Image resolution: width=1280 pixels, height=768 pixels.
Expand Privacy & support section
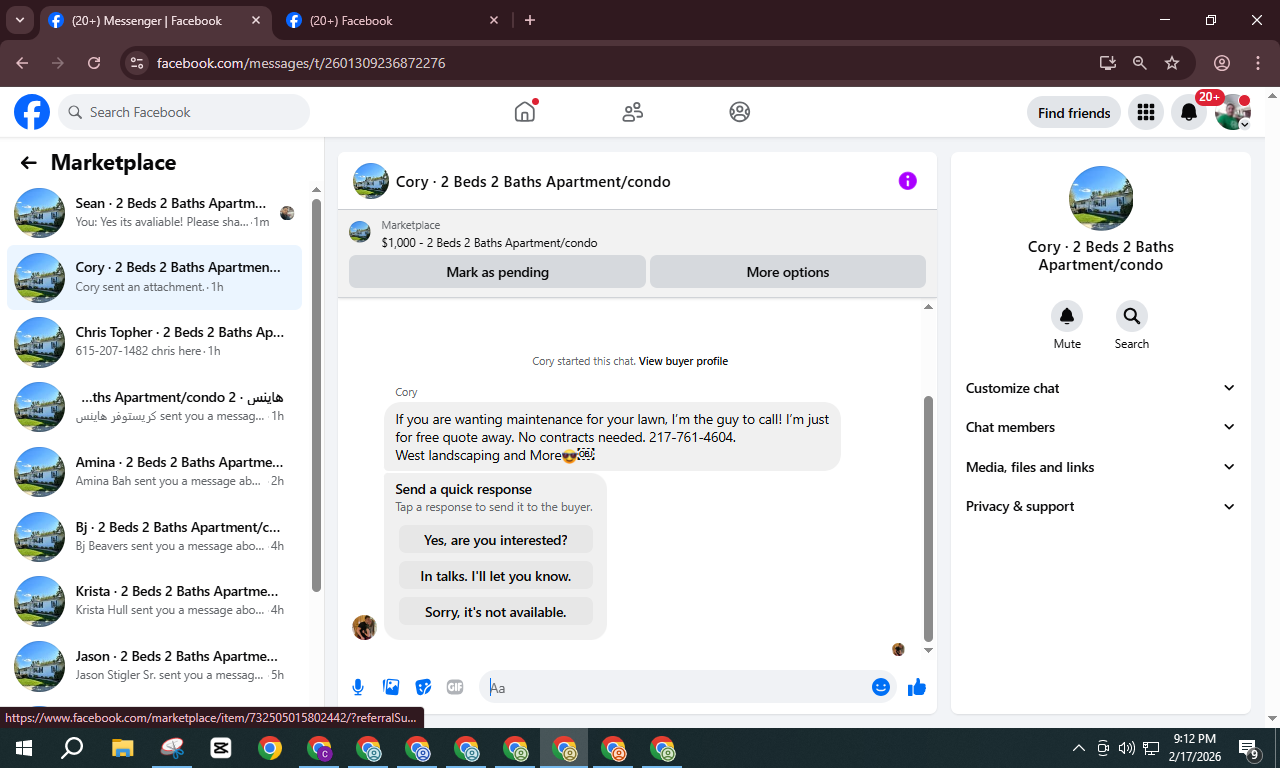[x=1100, y=506]
